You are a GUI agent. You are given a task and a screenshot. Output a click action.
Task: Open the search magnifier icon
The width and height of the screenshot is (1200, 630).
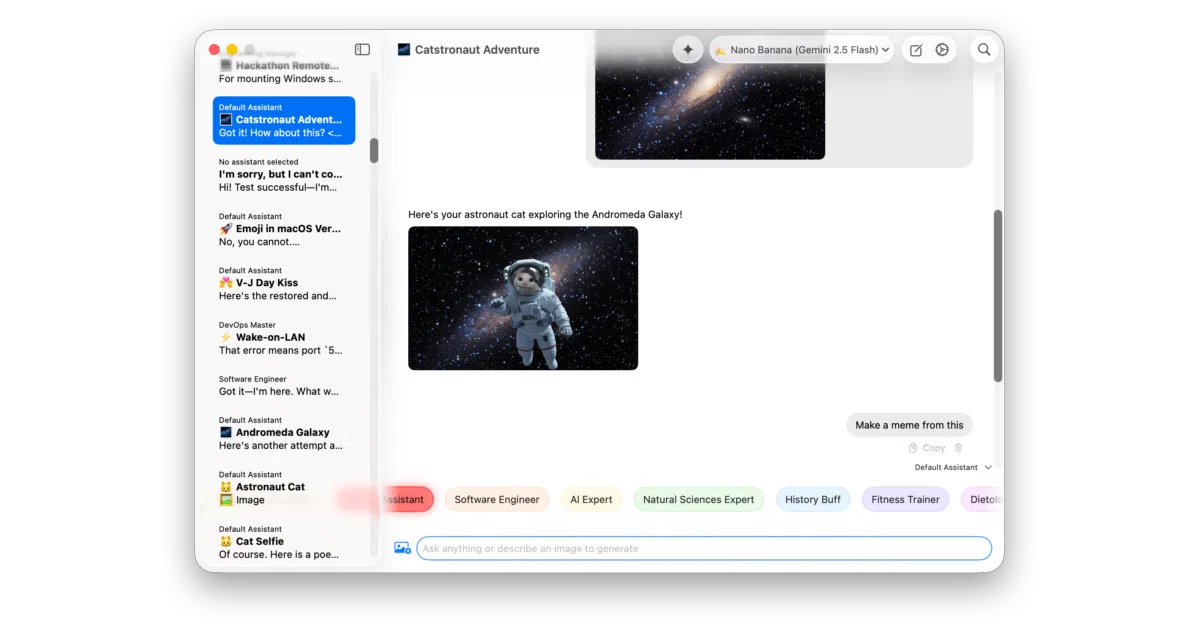984,50
